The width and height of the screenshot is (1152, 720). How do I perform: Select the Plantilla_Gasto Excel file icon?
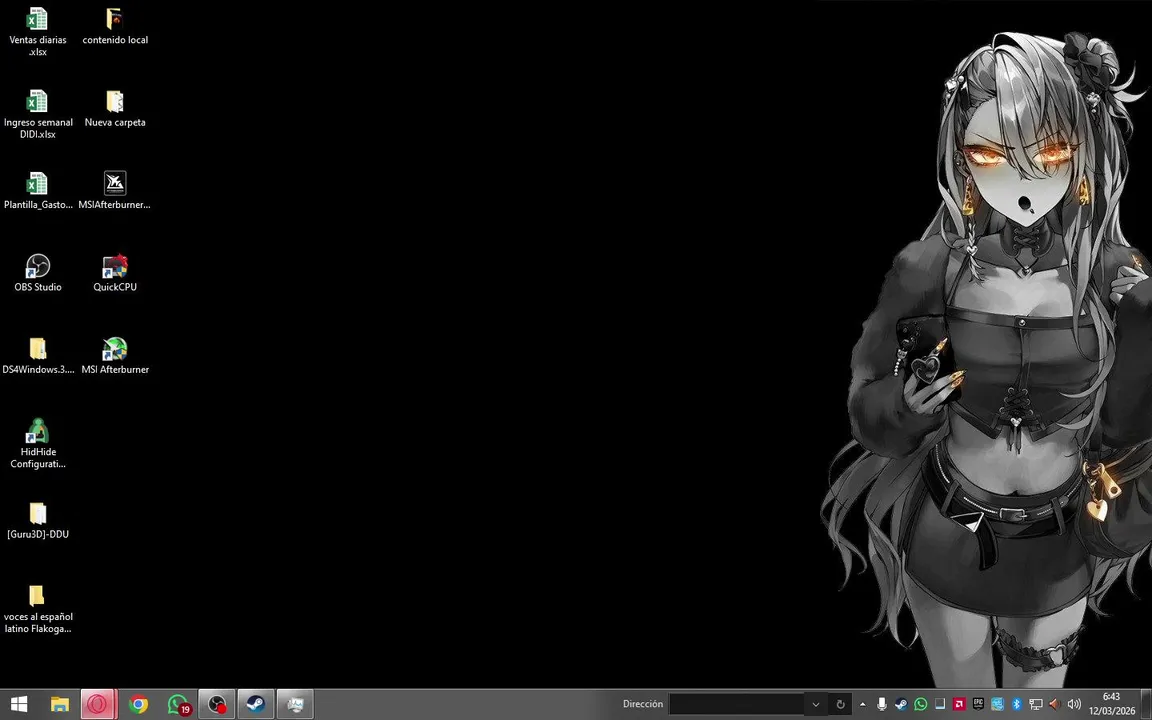coord(37,191)
